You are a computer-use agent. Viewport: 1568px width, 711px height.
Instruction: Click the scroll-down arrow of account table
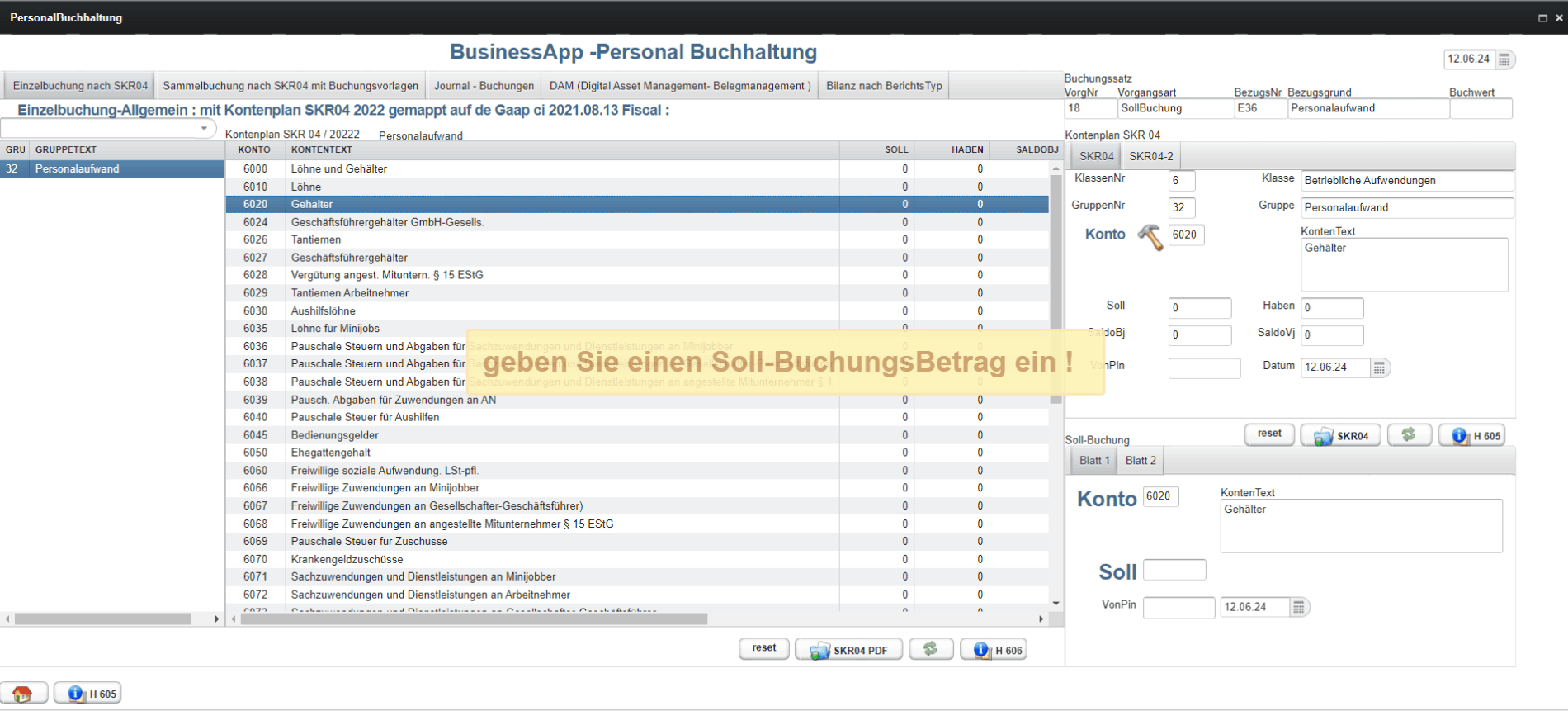tap(1056, 604)
